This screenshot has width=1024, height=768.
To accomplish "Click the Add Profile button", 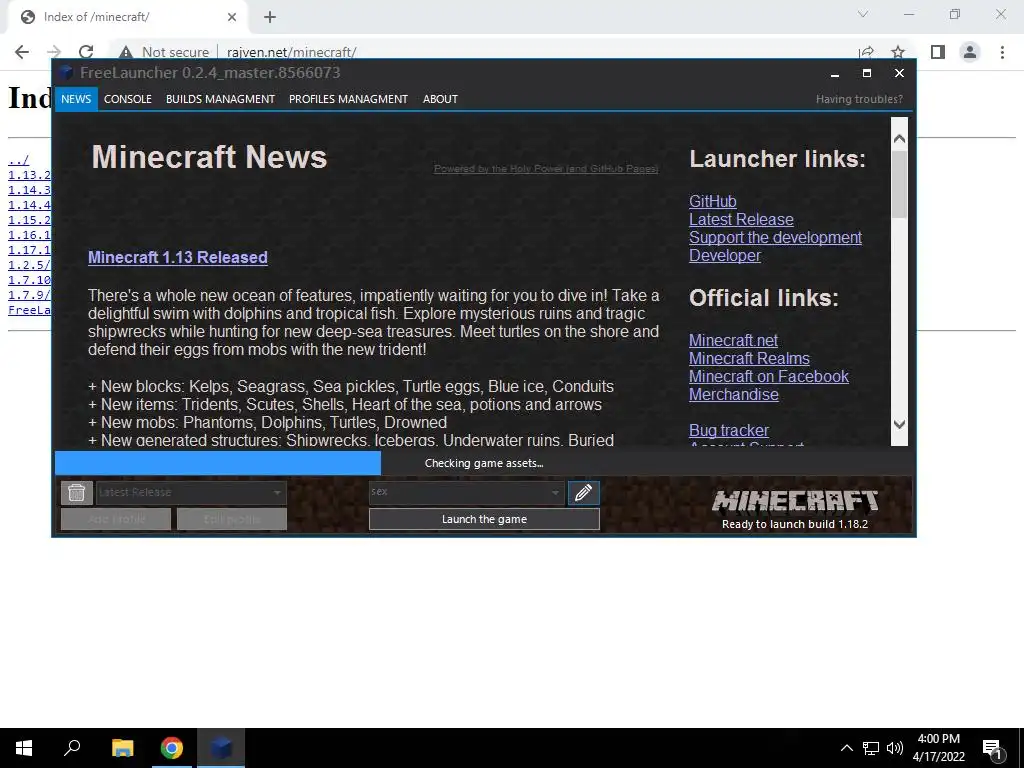I will [116, 519].
